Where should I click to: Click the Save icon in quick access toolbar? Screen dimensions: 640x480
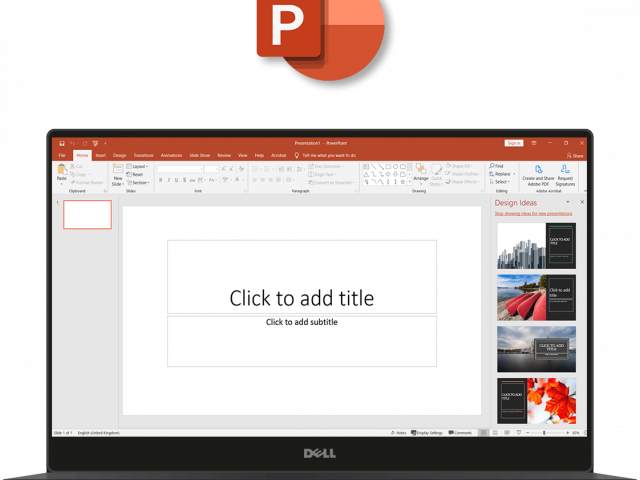click(x=62, y=143)
